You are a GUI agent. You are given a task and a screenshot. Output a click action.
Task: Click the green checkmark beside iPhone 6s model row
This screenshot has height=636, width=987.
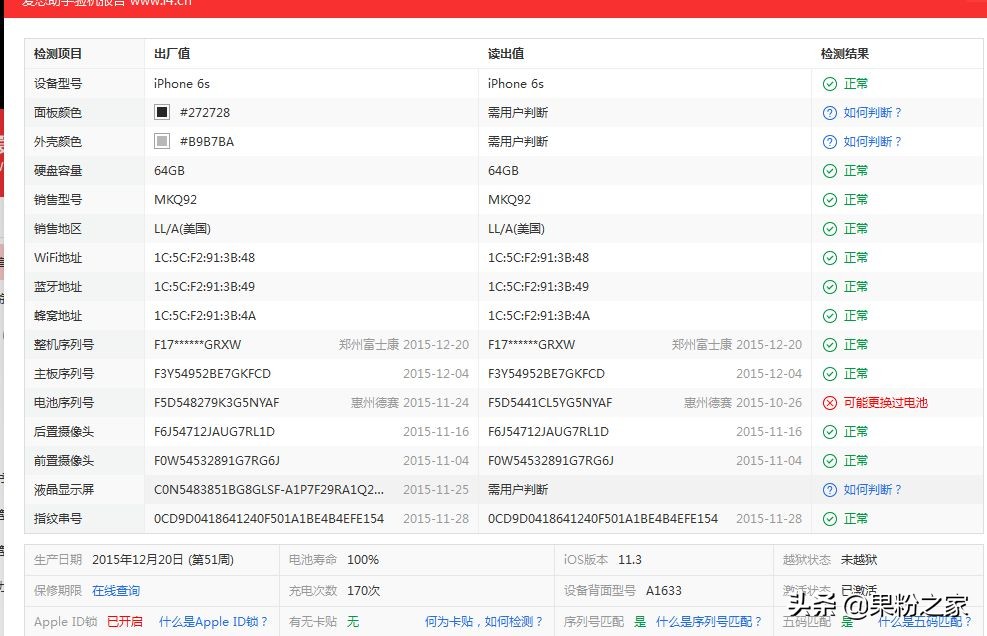[829, 84]
